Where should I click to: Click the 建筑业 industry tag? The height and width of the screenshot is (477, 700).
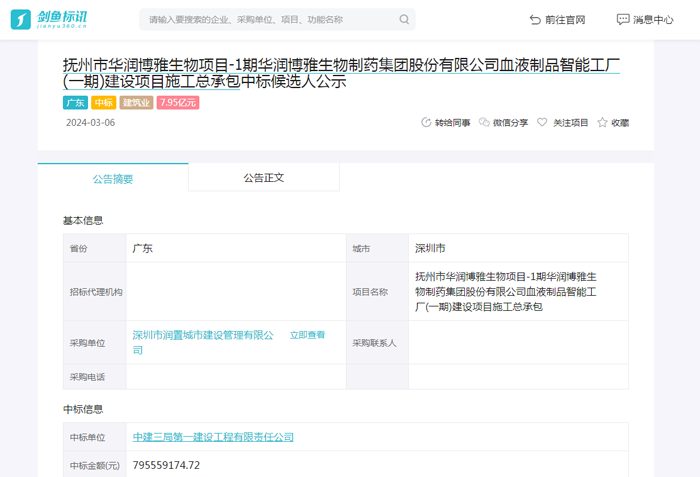pos(136,103)
